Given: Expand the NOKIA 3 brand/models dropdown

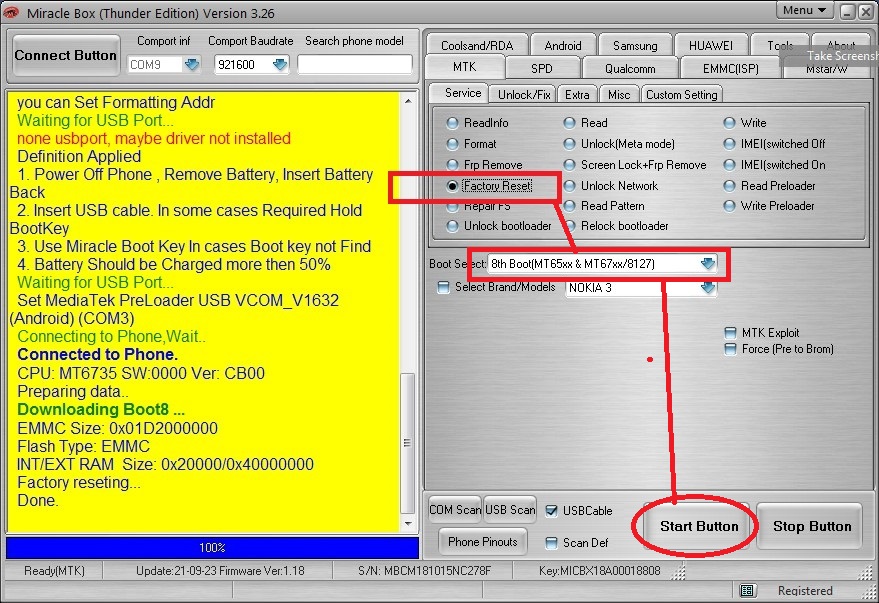Looking at the screenshot, I should tap(707, 287).
